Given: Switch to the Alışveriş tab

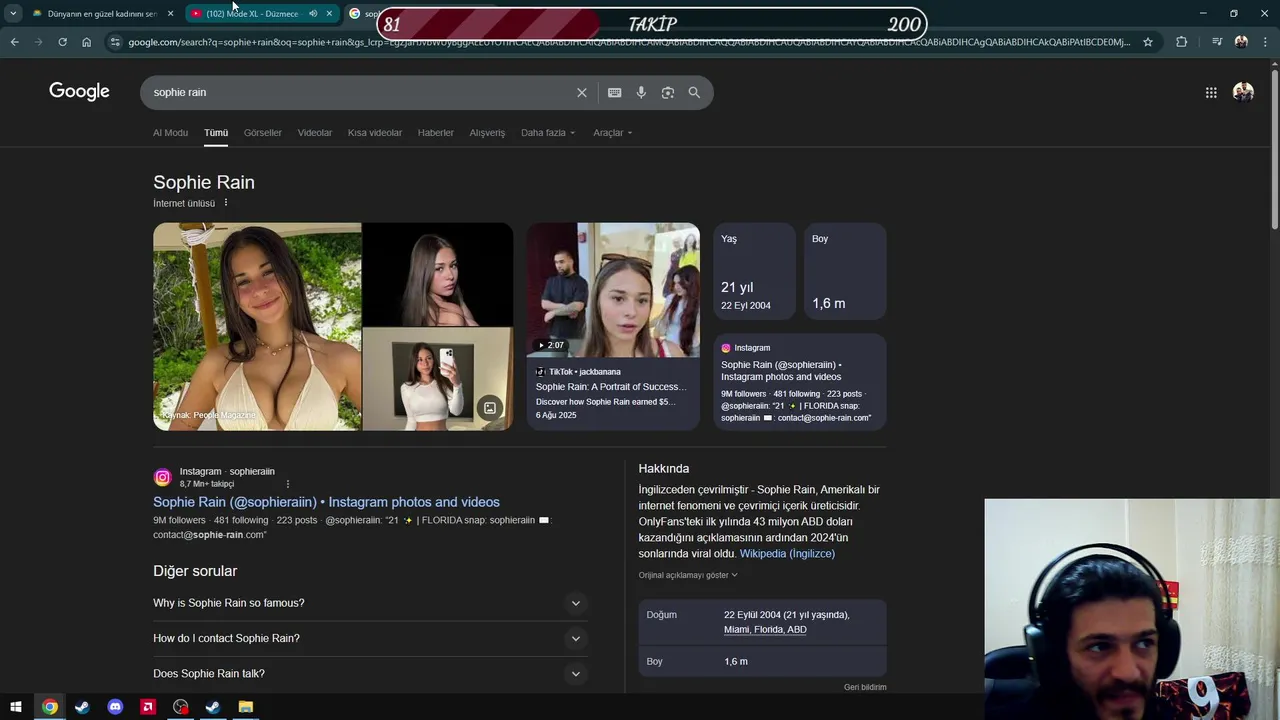Looking at the screenshot, I should (487, 133).
